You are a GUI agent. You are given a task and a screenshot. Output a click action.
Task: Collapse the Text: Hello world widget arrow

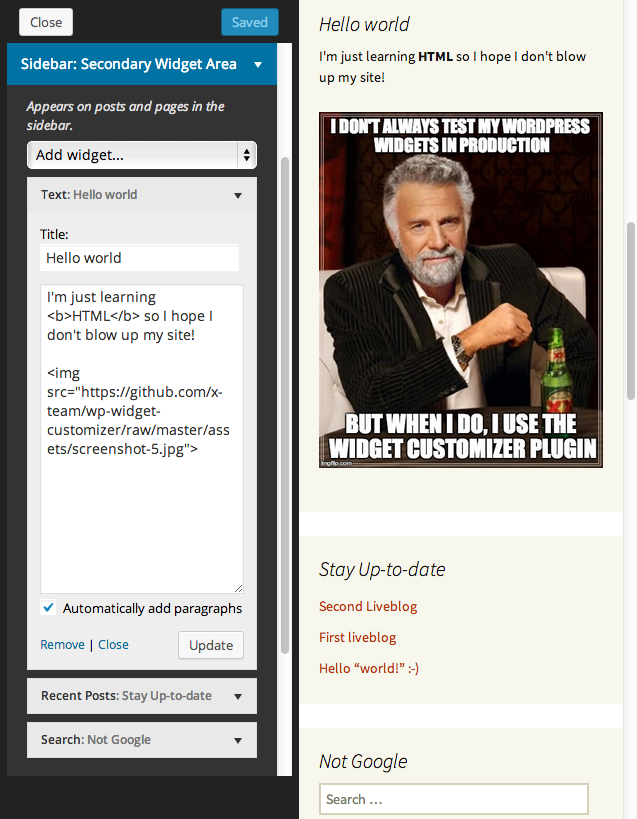[x=238, y=195]
